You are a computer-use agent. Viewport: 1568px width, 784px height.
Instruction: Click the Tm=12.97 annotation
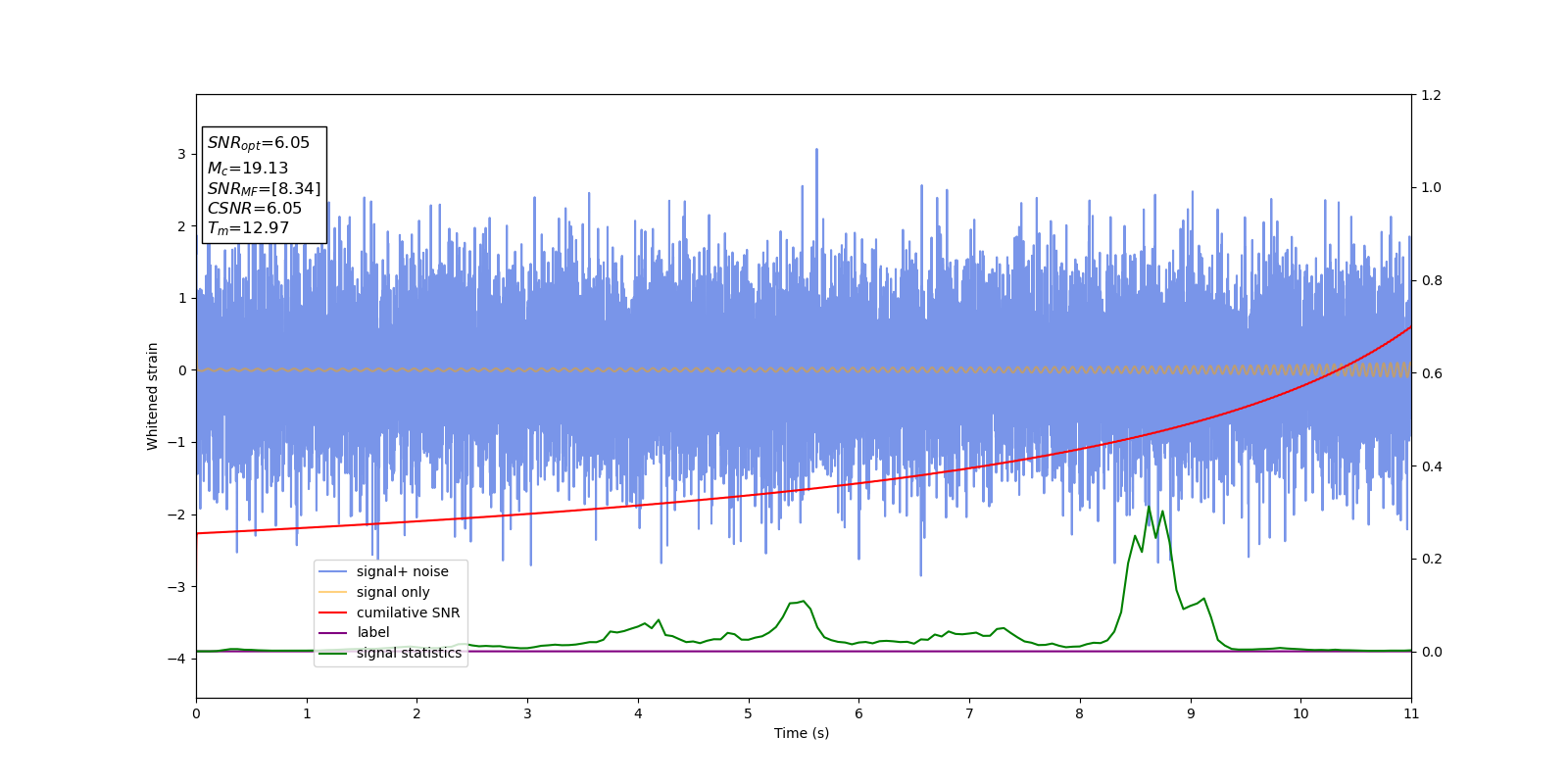(x=248, y=228)
